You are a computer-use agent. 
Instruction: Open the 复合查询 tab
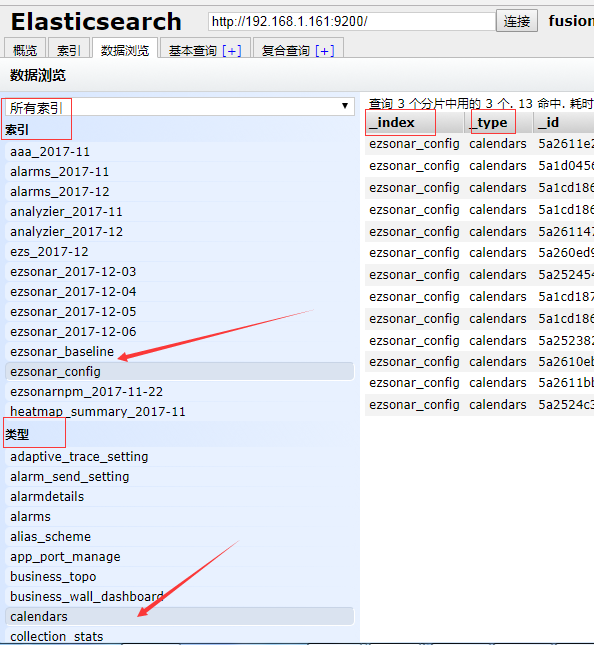298,49
